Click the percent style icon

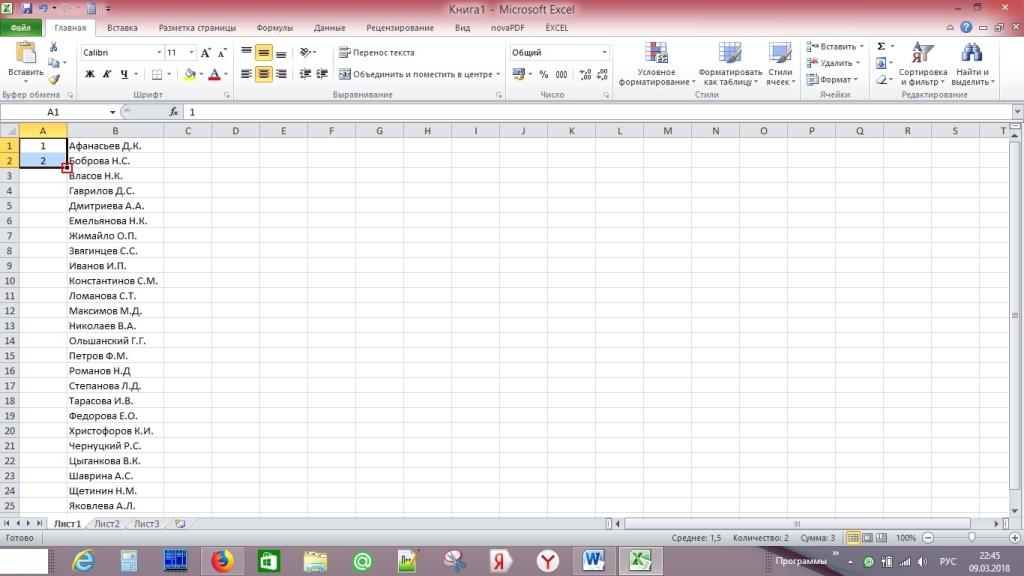click(543, 74)
